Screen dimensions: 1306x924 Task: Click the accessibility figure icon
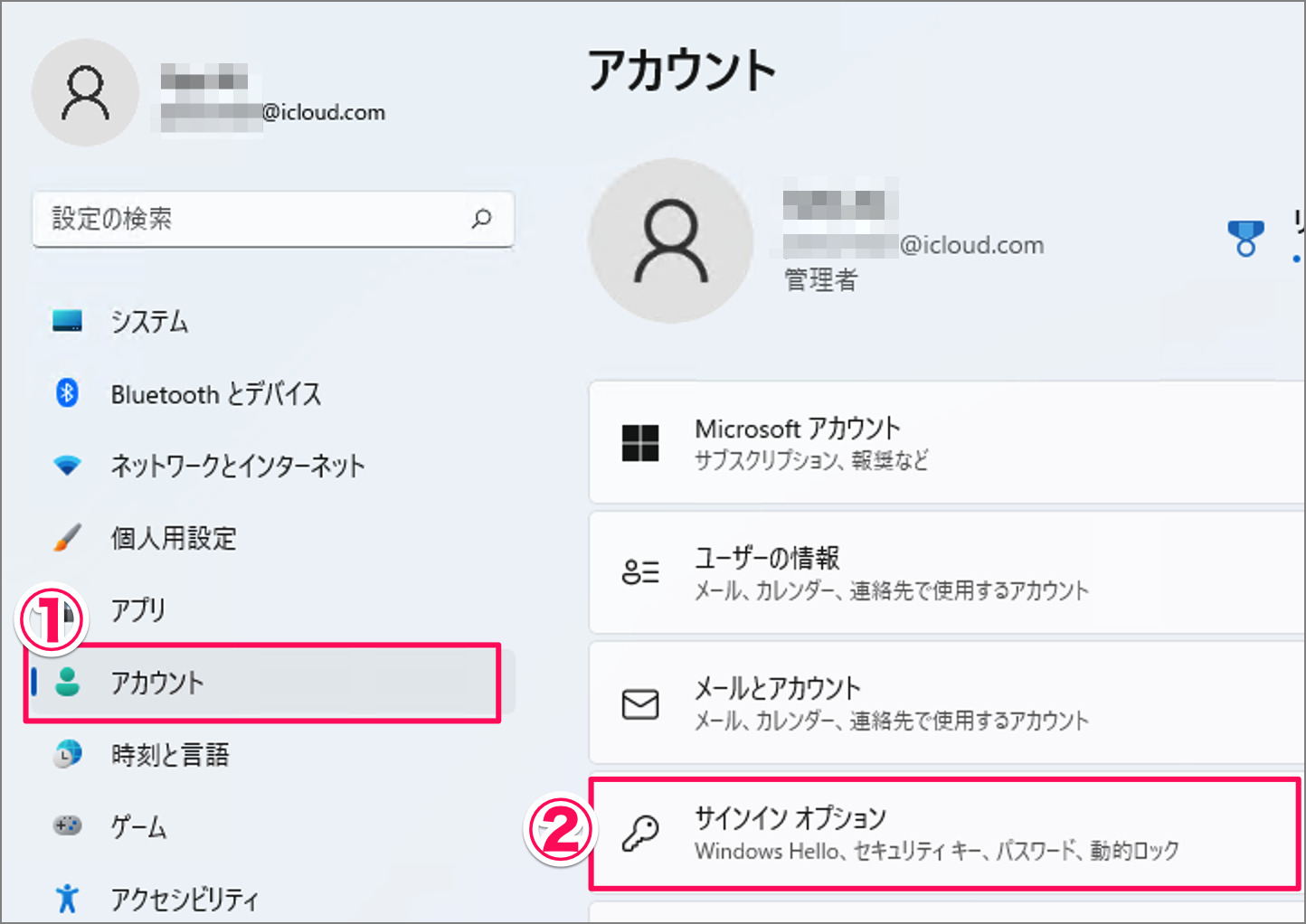(x=67, y=898)
